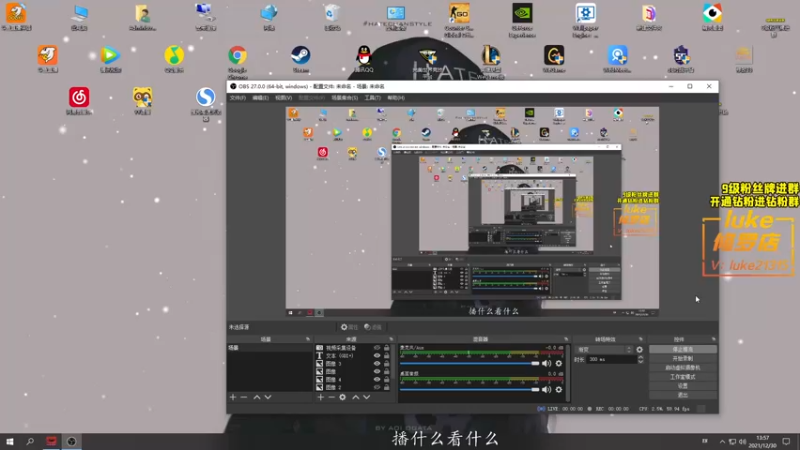
Task: Toggle the lock on the 视频采集设备 source
Action: 387,348
